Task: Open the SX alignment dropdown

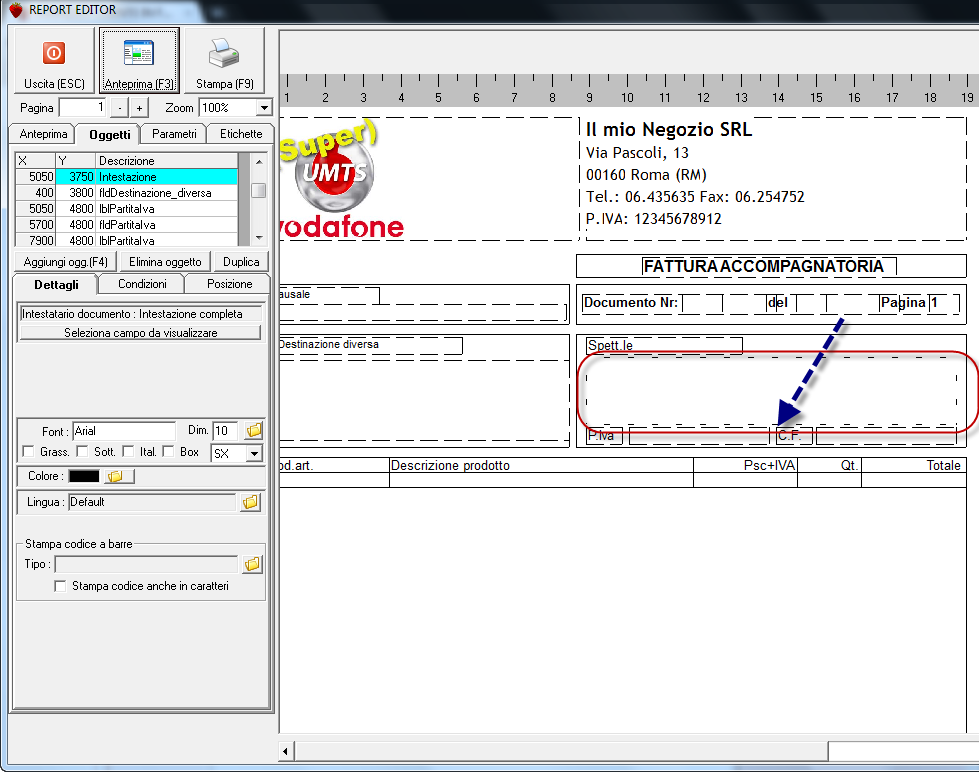Action: point(253,453)
